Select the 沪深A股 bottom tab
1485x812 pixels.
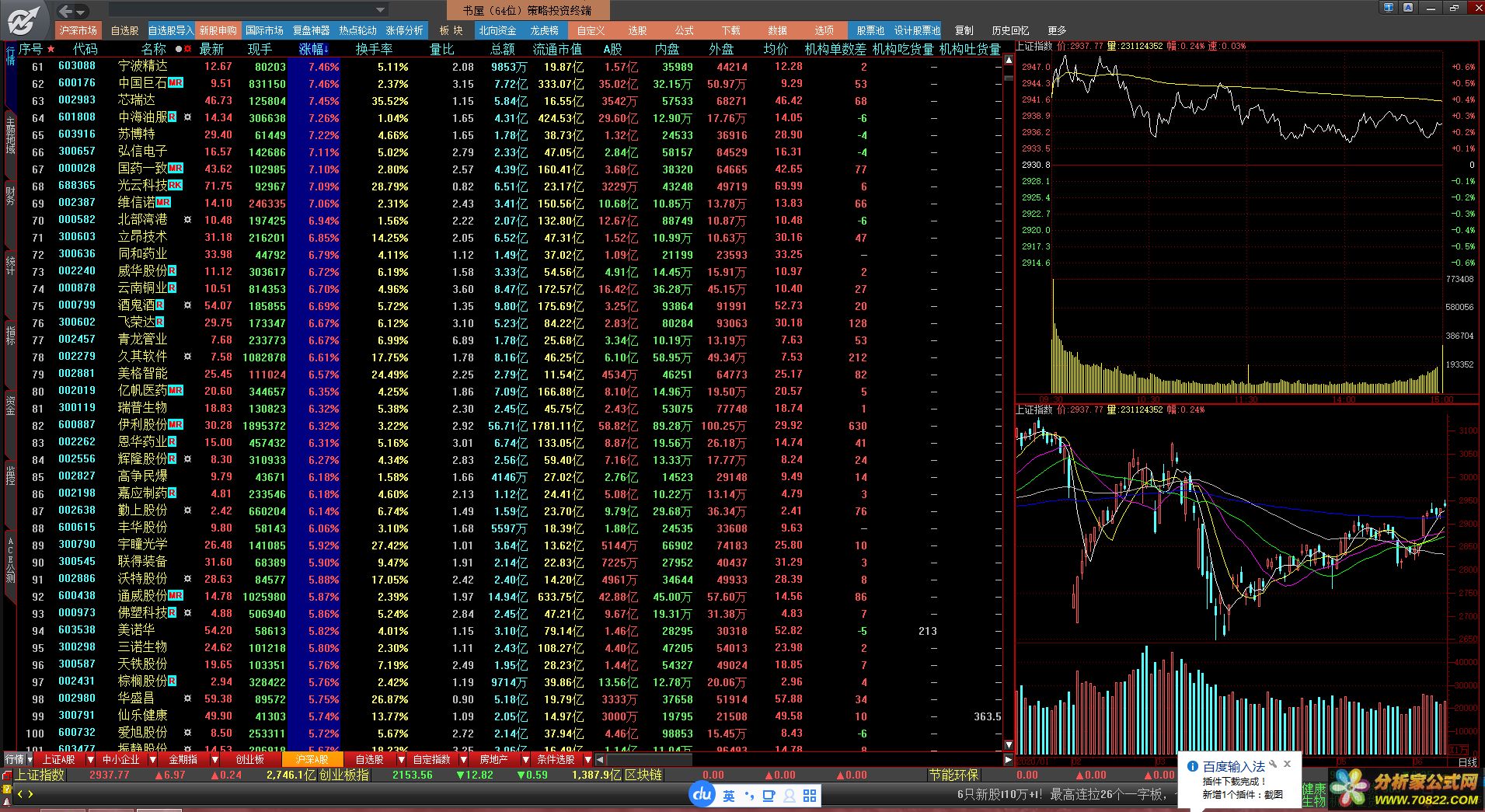coord(312,759)
